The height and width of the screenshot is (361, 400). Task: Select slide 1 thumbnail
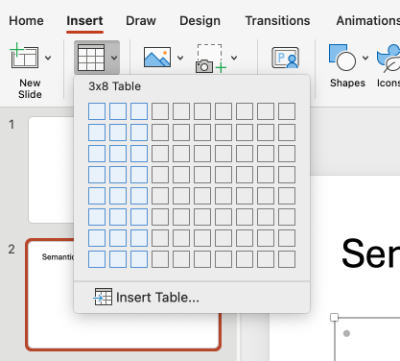(52, 170)
